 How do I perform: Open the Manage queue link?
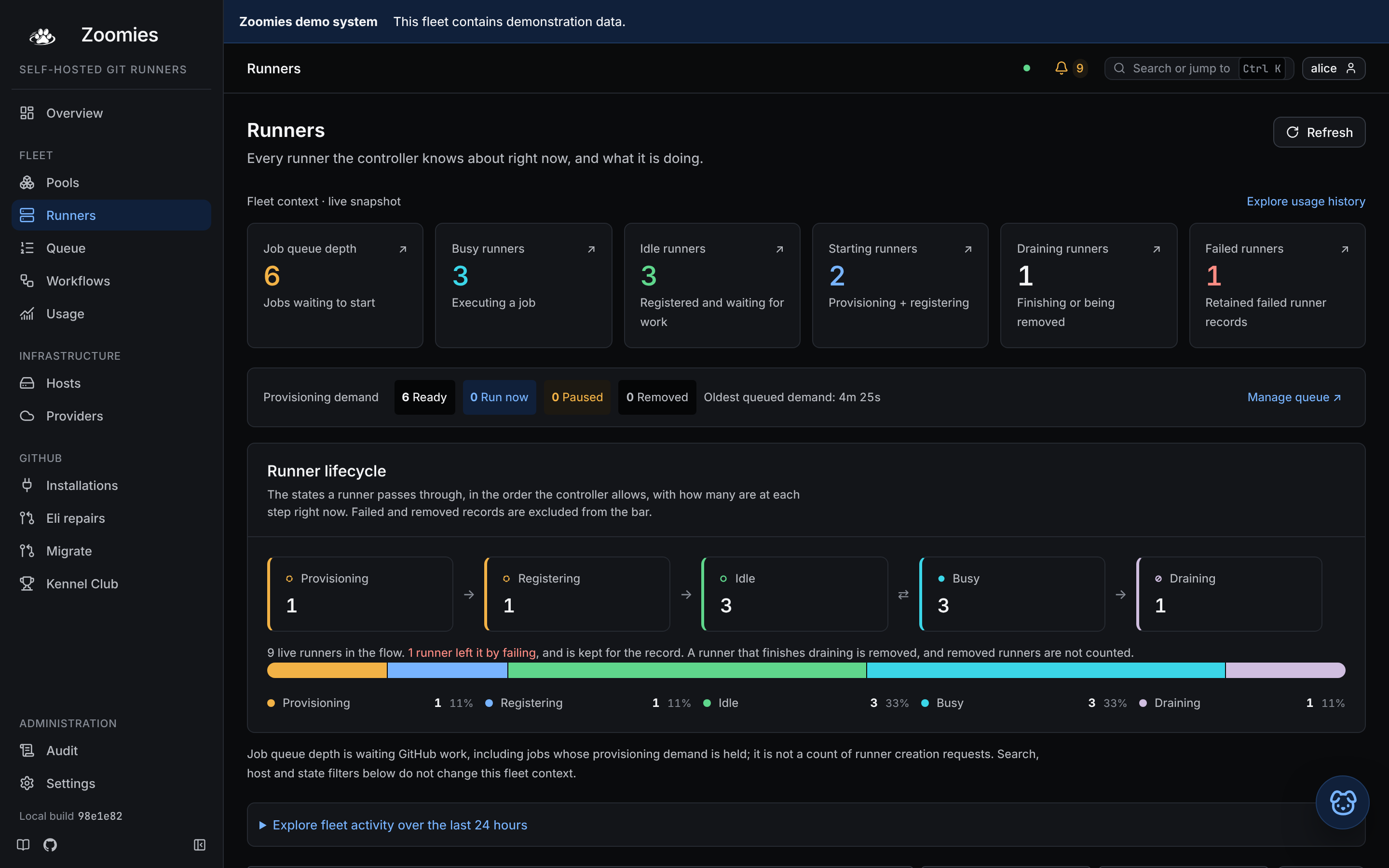click(1294, 397)
